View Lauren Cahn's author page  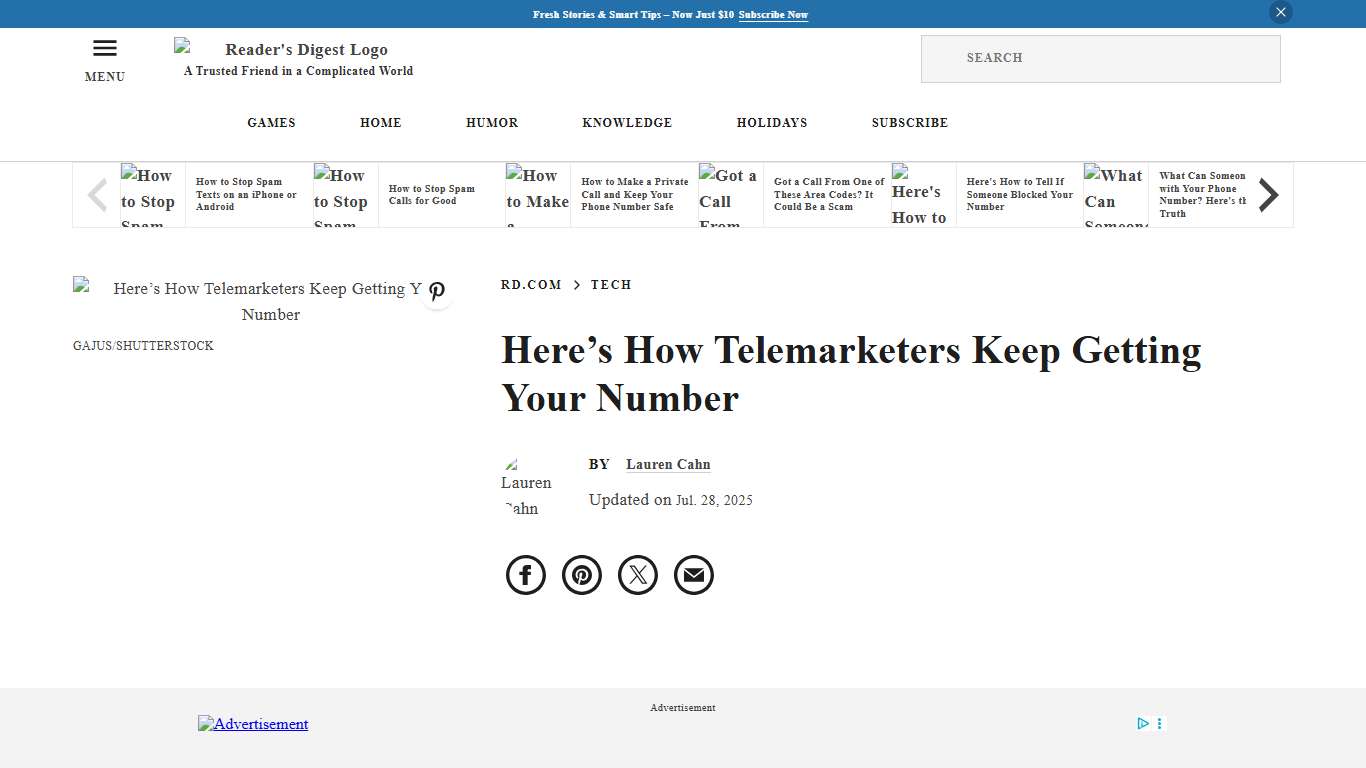668,464
